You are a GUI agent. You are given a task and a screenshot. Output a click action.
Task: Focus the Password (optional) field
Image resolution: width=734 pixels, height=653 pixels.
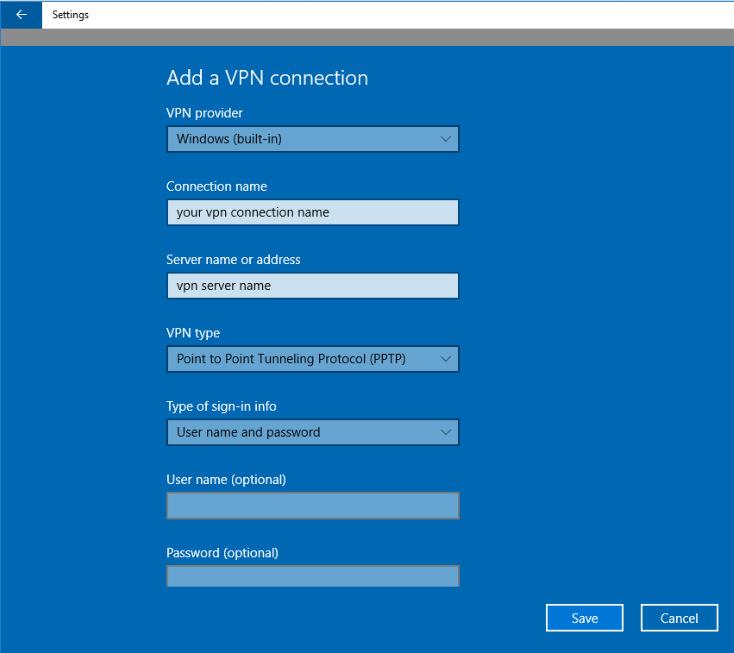(x=313, y=576)
